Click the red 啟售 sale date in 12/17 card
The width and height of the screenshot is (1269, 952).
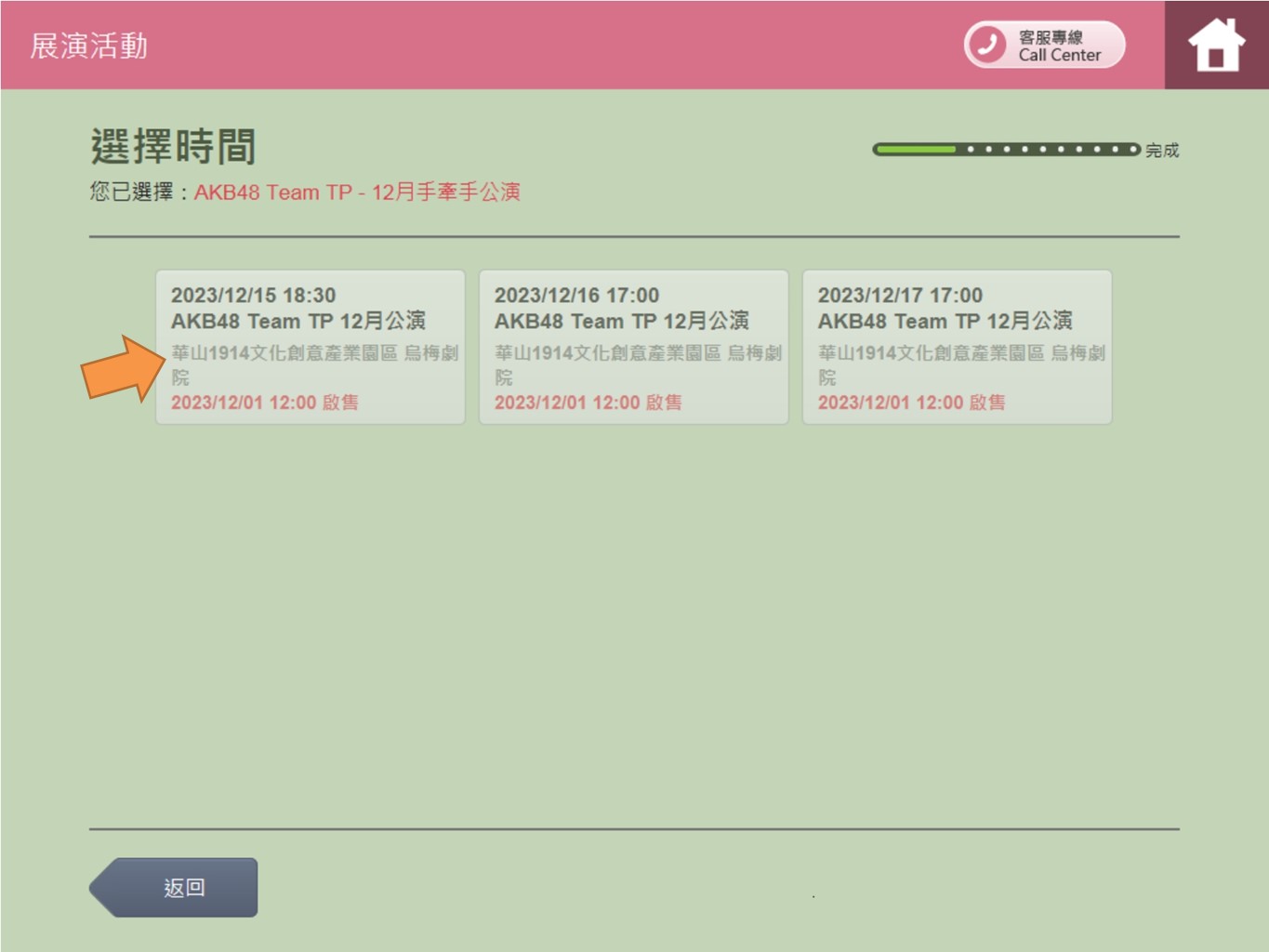click(x=912, y=403)
